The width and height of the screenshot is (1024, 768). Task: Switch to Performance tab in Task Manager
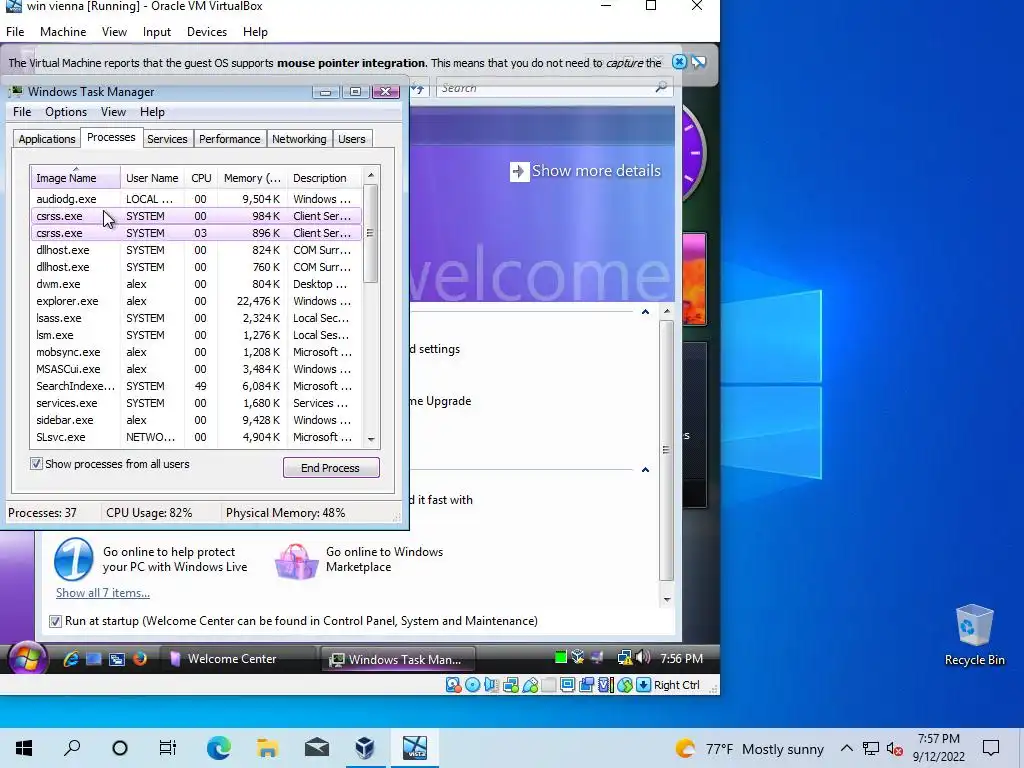tap(229, 138)
